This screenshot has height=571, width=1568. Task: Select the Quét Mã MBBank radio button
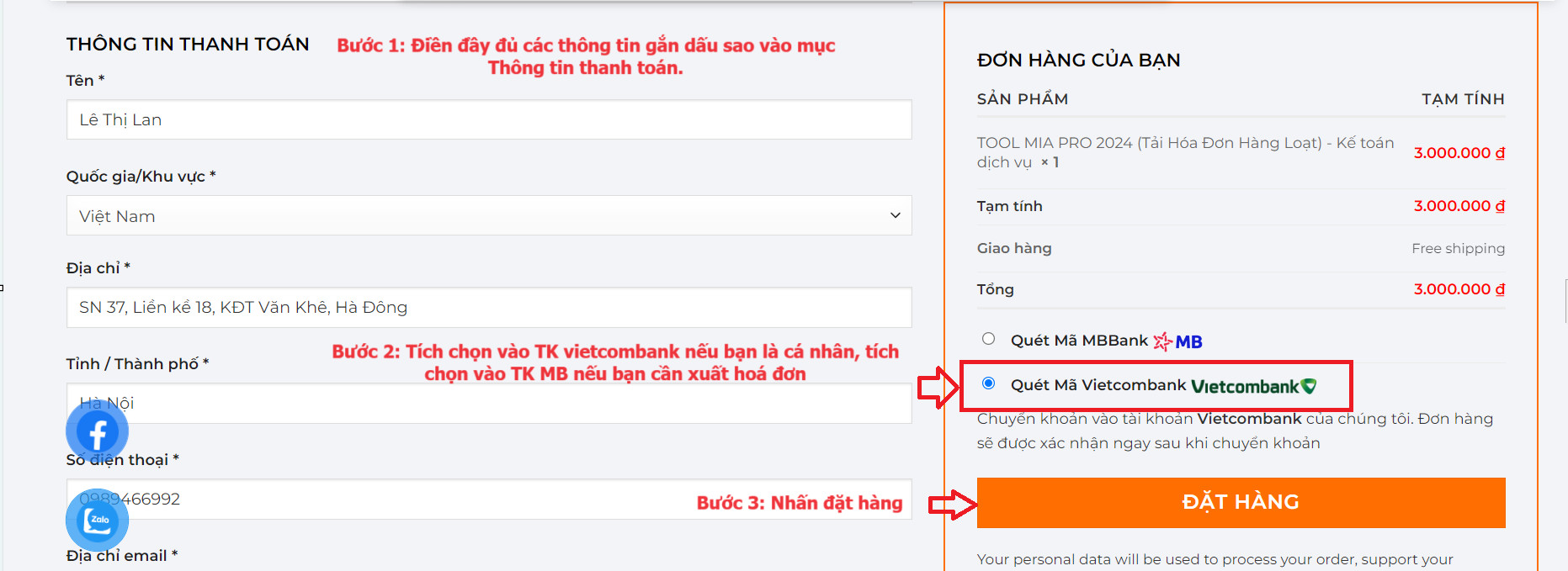(988, 339)
